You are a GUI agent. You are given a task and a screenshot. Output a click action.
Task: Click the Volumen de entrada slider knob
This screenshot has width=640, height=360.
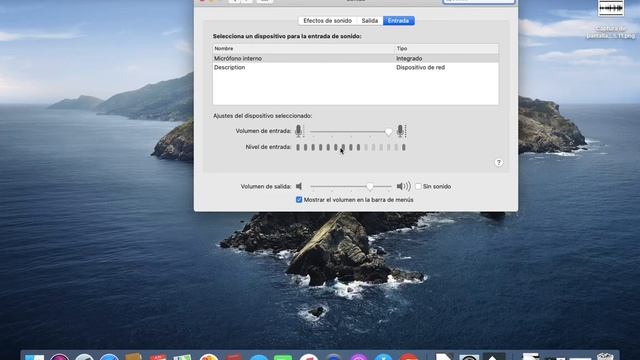click(388, 131)
